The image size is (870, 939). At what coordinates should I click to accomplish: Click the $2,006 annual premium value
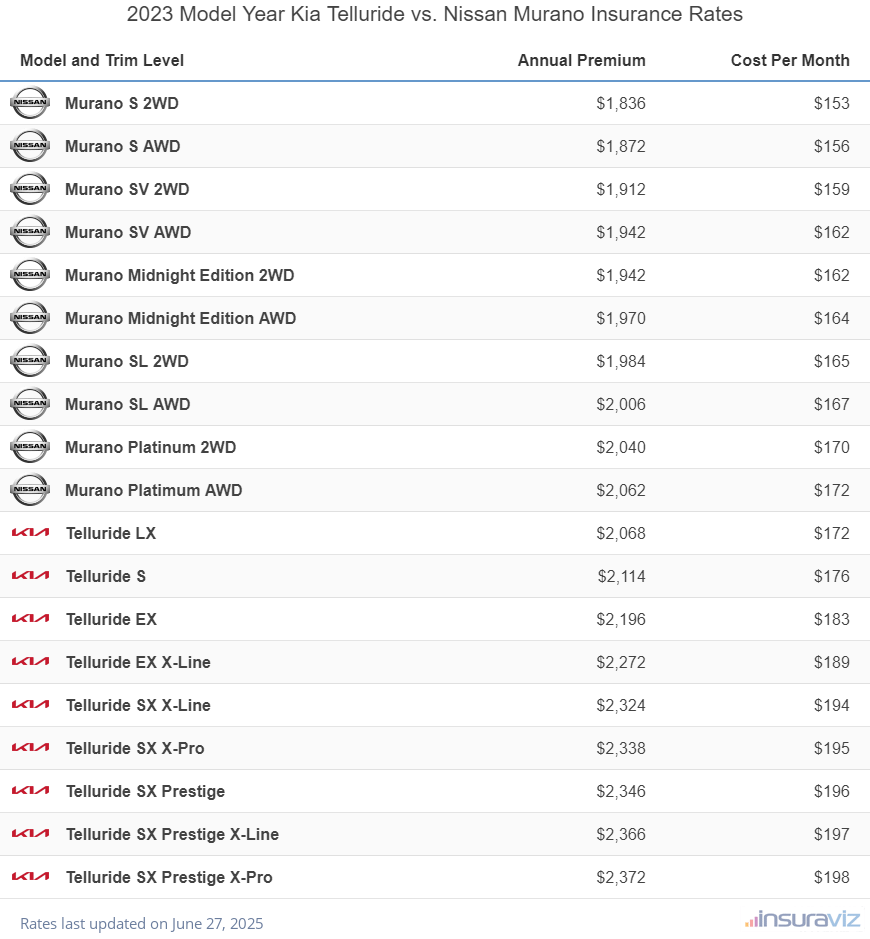pos(621,404)
